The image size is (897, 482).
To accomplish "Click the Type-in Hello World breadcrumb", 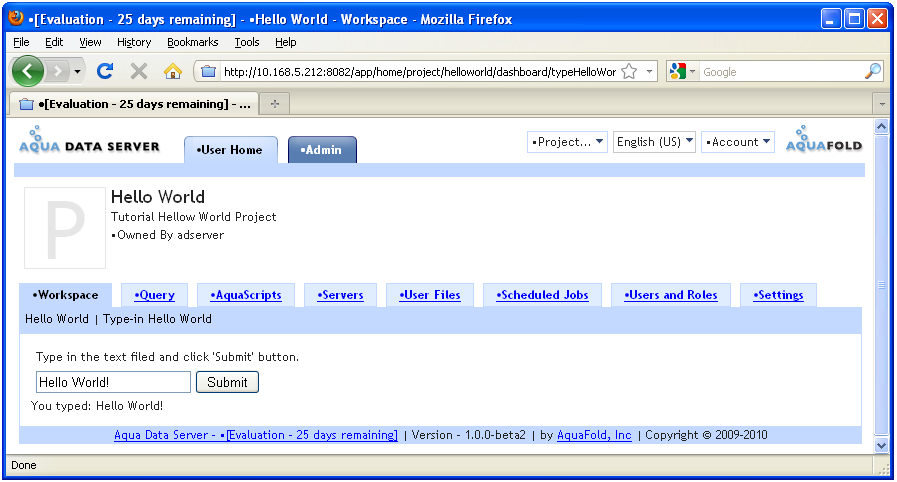I will 157,319.
